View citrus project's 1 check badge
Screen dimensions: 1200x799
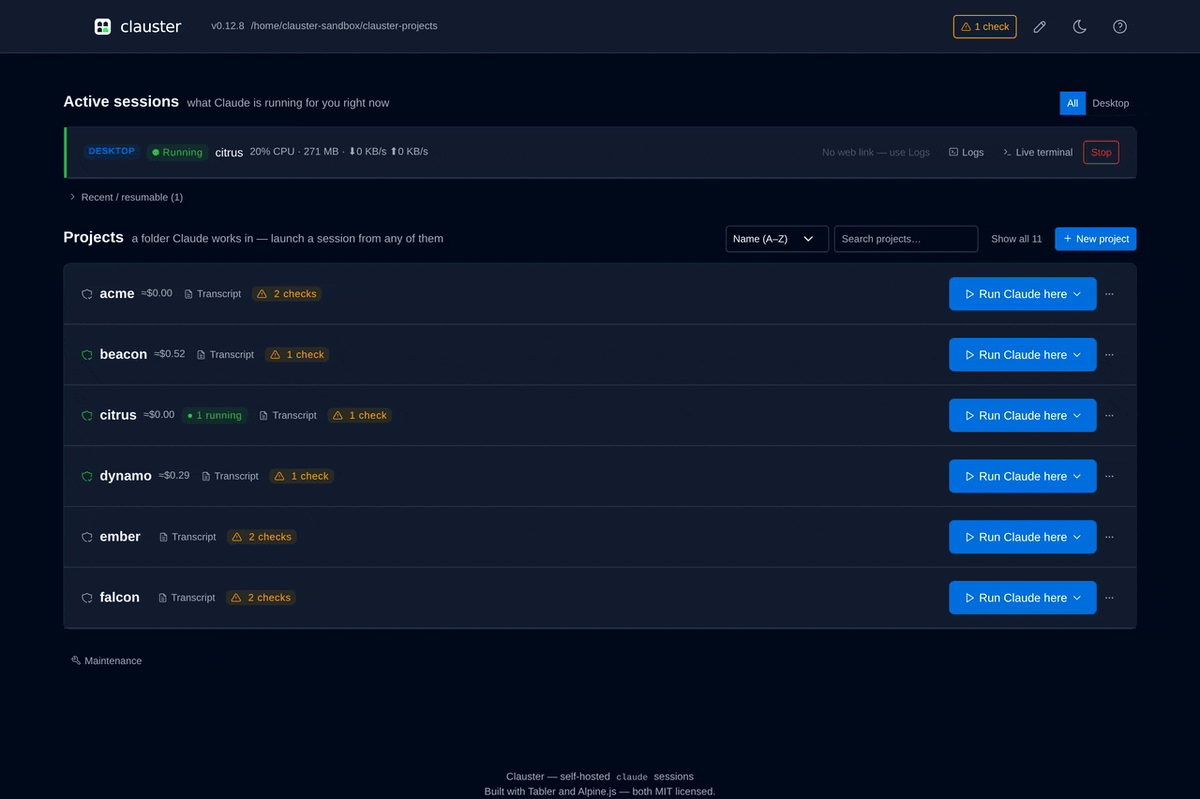(x=359, y=415)
